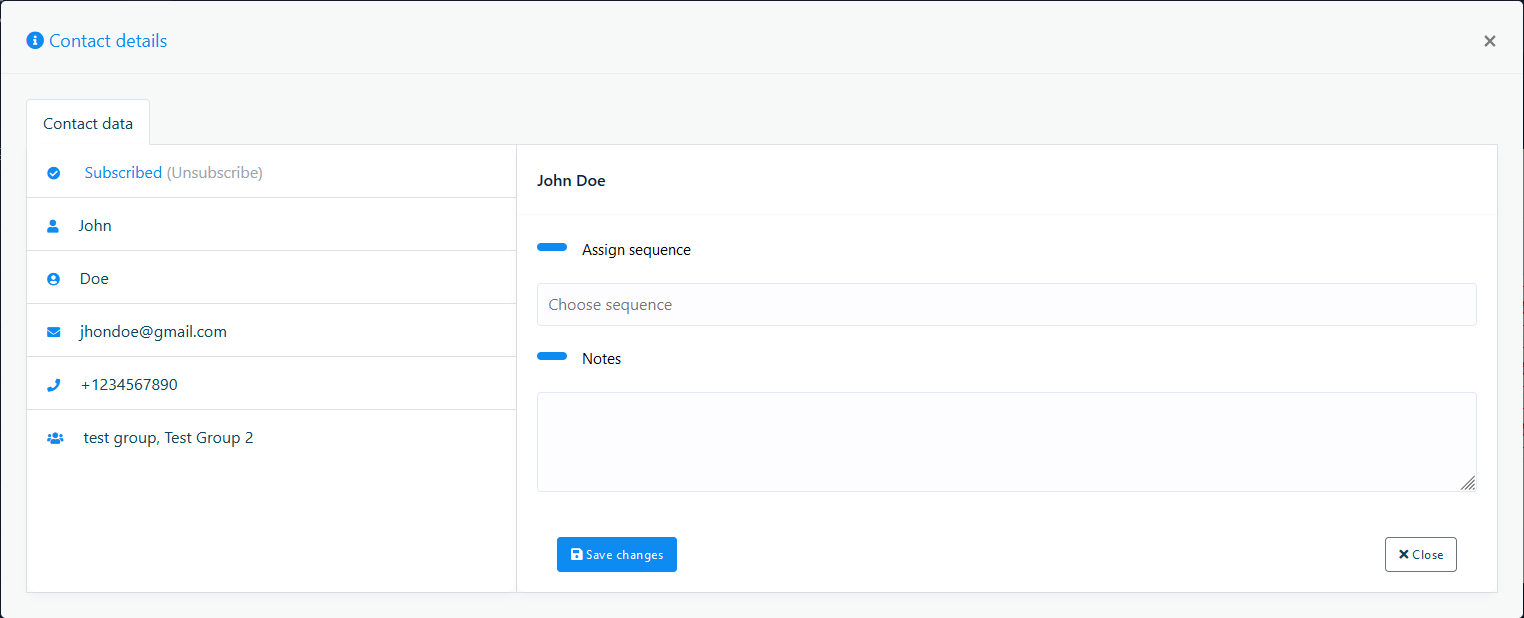
Task: Click the X icon at modal top right
Action: [x=1489, y=41]
